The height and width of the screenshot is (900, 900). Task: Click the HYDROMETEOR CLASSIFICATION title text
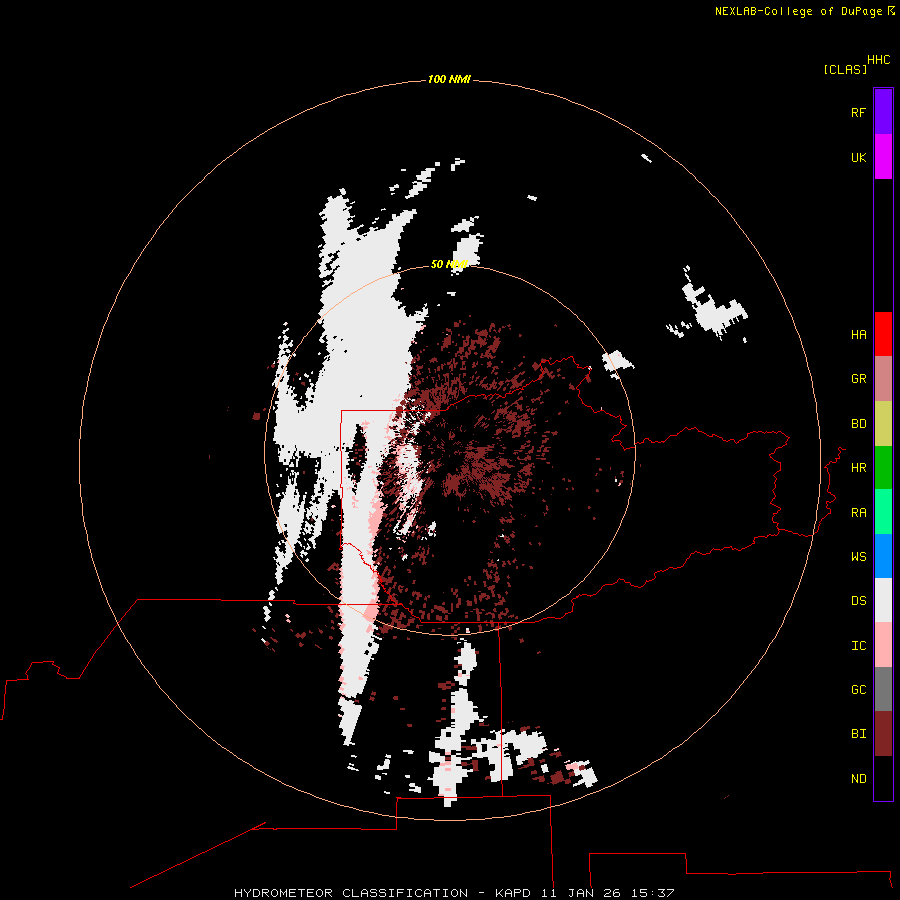(x=351, y=893)
